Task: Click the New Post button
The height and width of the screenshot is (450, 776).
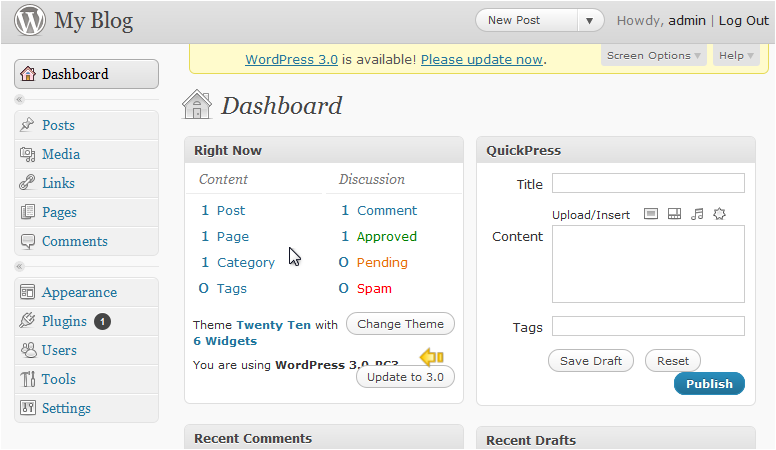Action: (527, 21)
